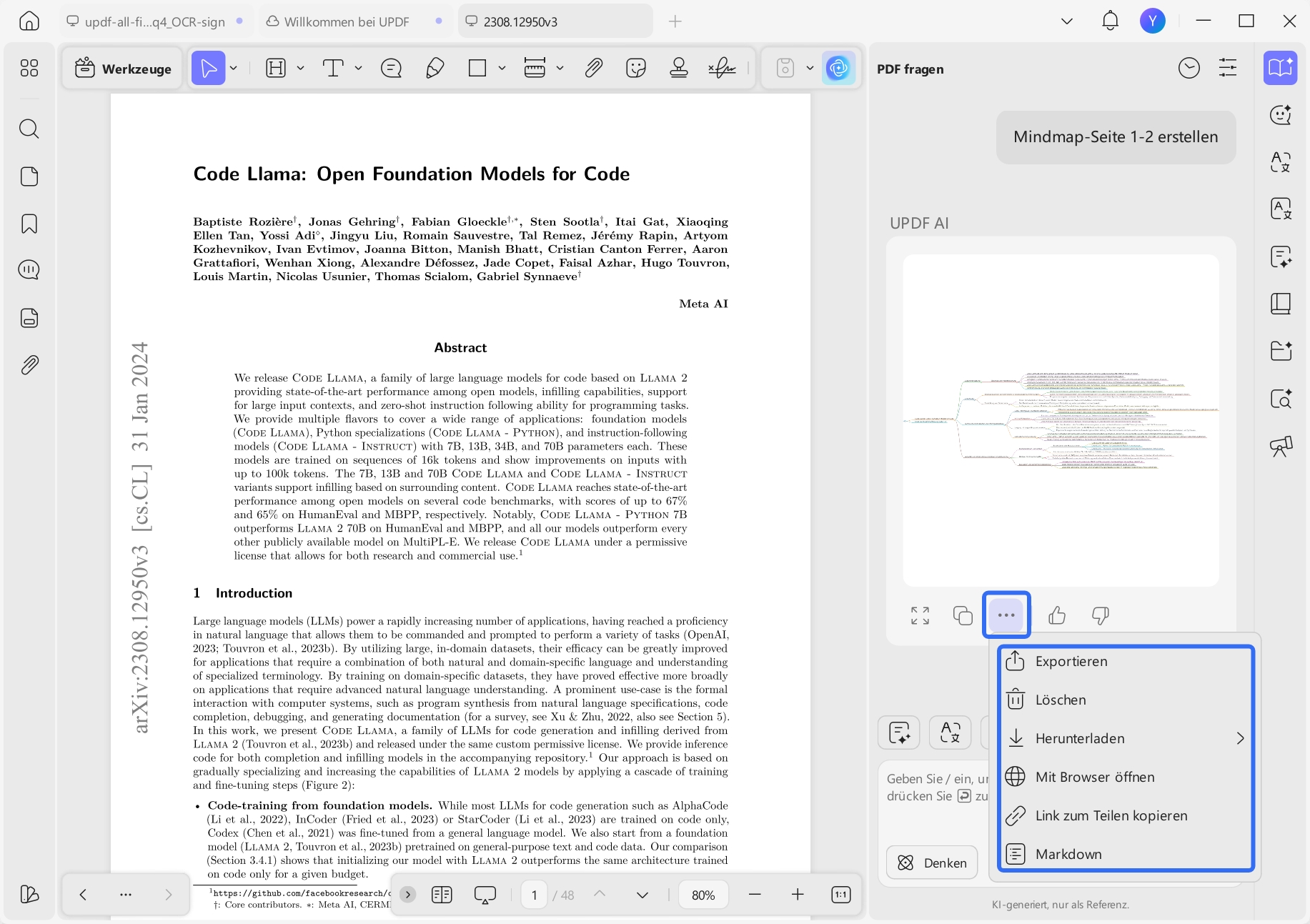Choose Markdown from the context menu
The width and height of the screenshot is (1310, 924).
click(1126, 854)
